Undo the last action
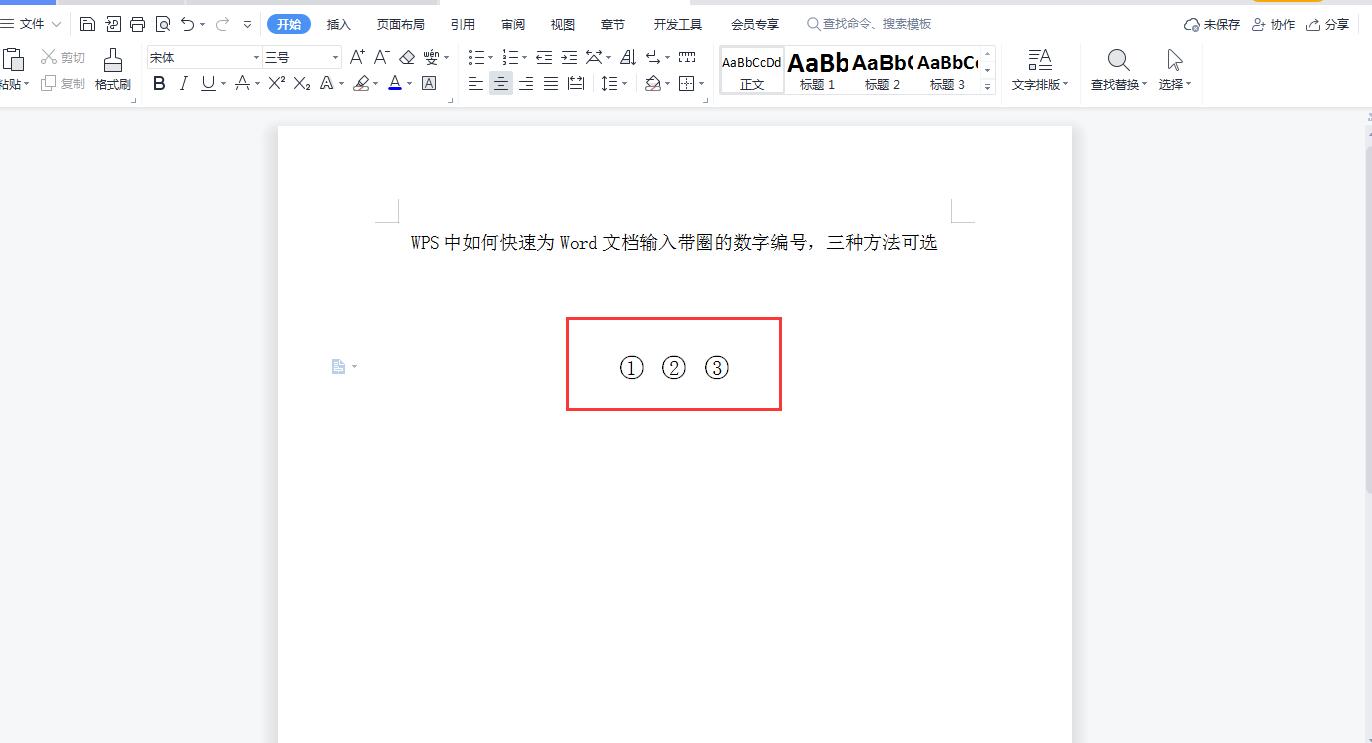 [187, 24]
